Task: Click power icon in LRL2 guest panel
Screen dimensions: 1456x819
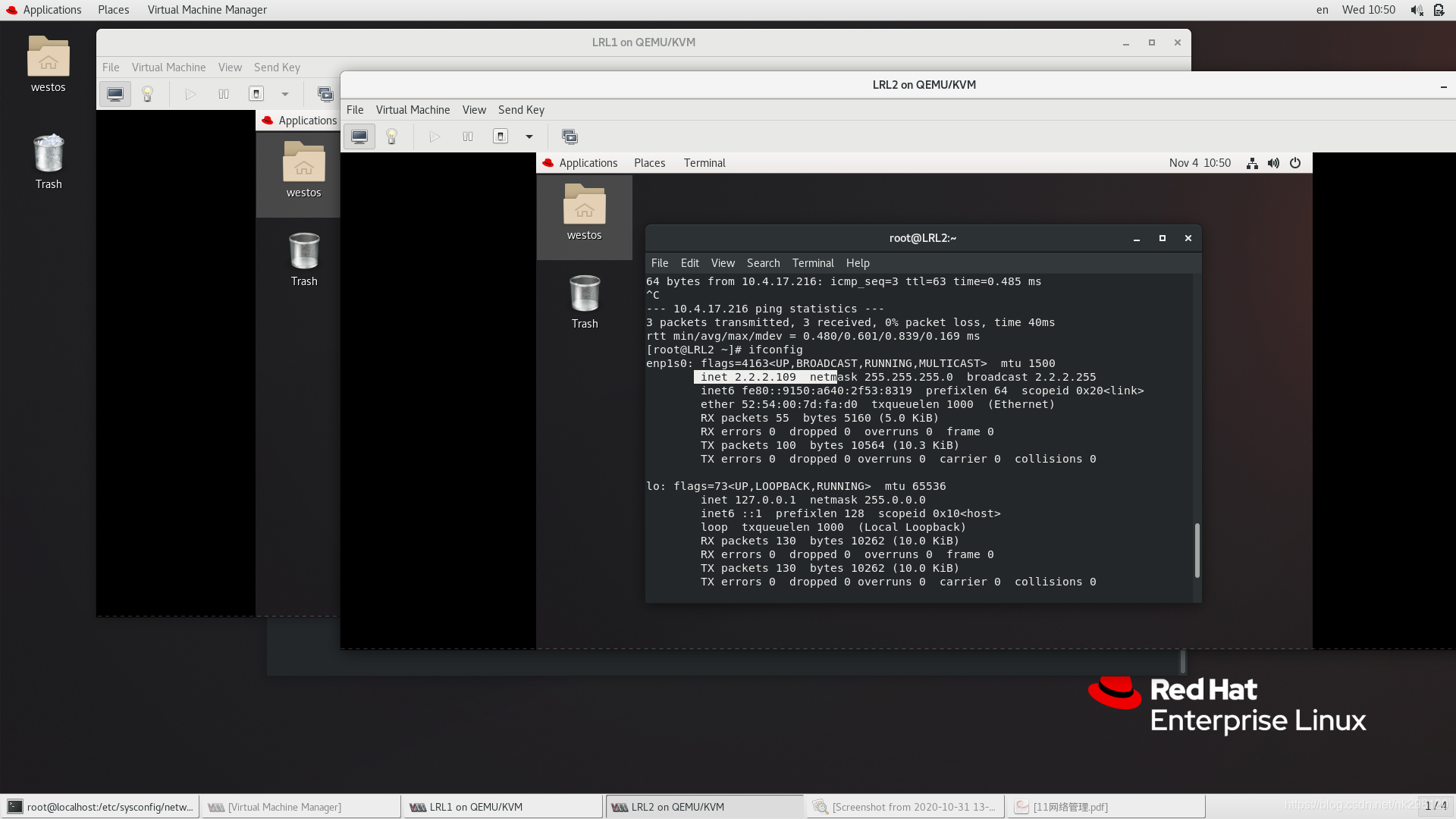Action: pos(1295,163)
